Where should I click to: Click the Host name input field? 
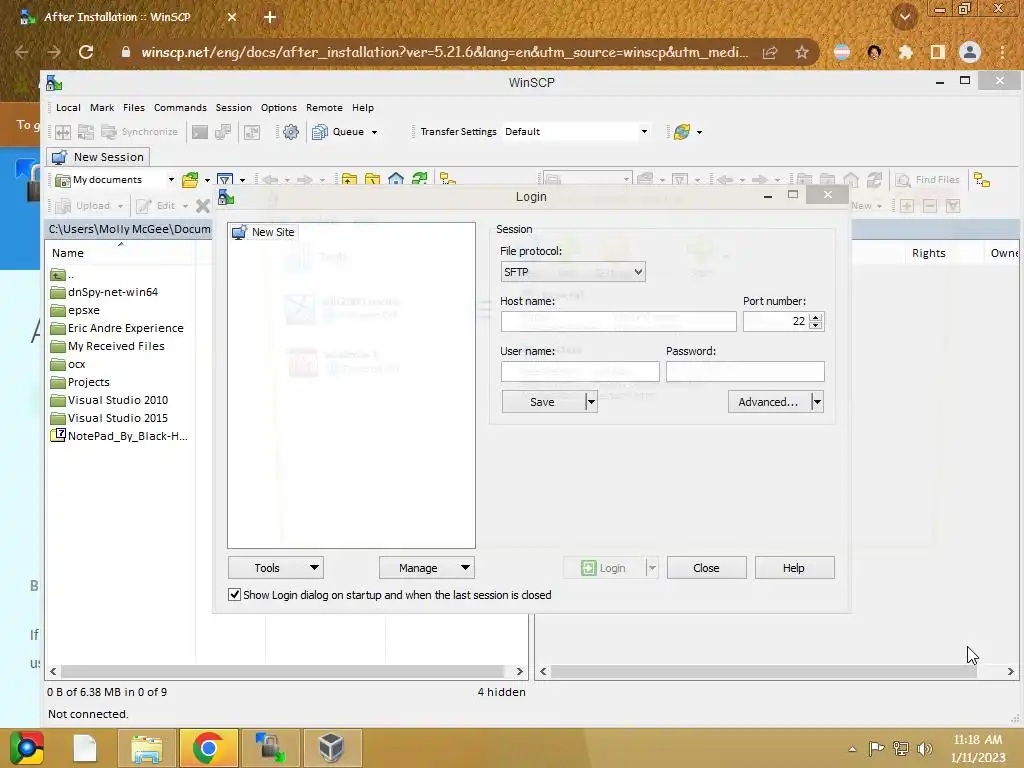click(618, 321)
